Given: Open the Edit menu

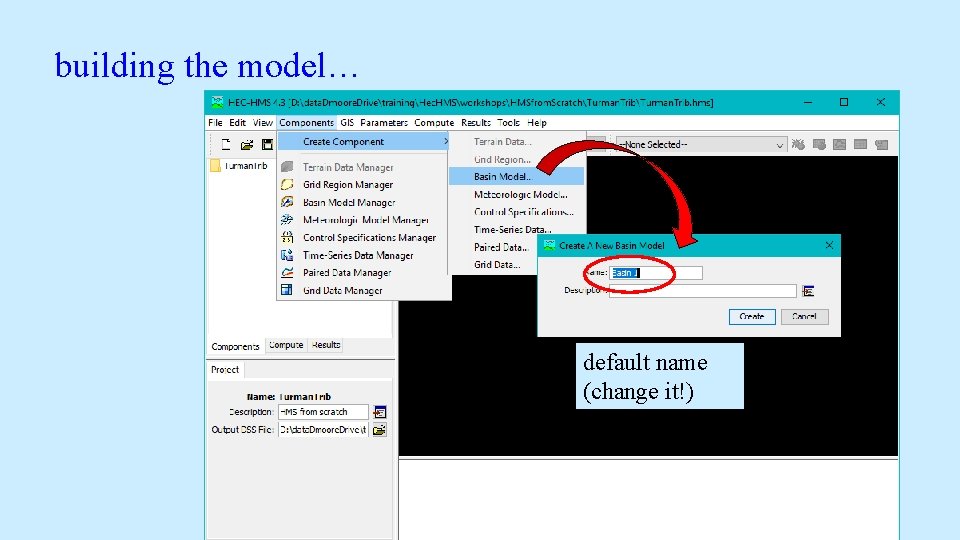Looking at the screenshot, I should (238, 122).
